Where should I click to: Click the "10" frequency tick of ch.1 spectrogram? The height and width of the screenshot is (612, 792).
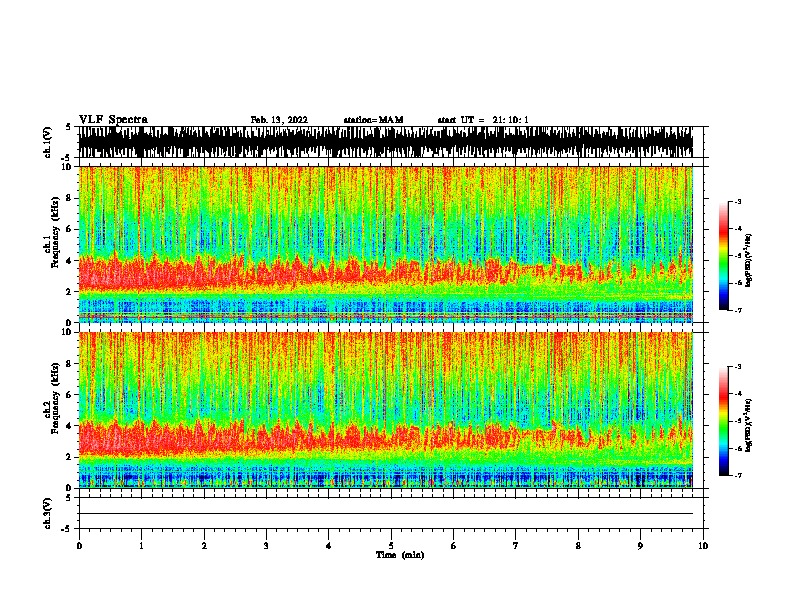pos(68,167)
